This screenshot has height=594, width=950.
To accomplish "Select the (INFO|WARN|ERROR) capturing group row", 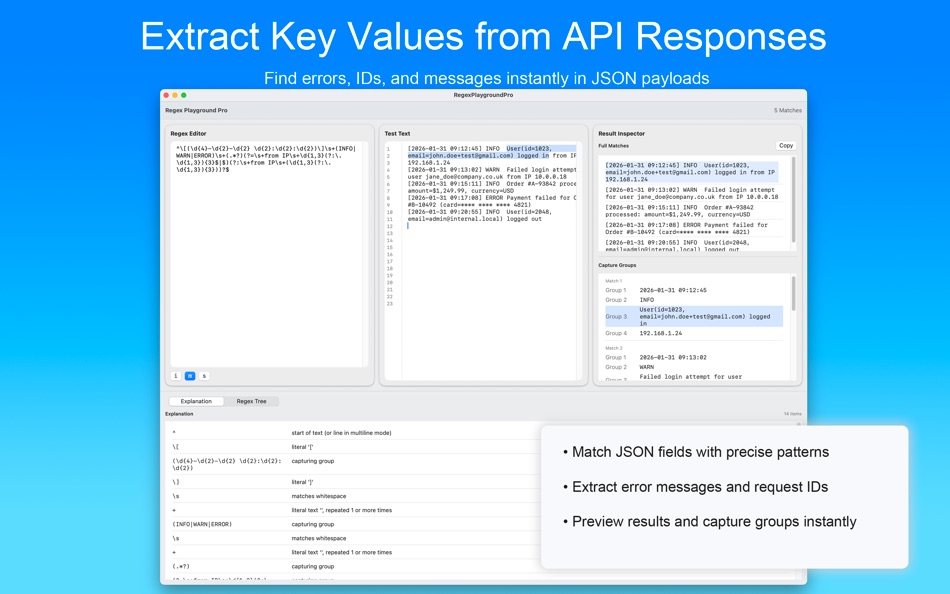I will pos(354,524).
